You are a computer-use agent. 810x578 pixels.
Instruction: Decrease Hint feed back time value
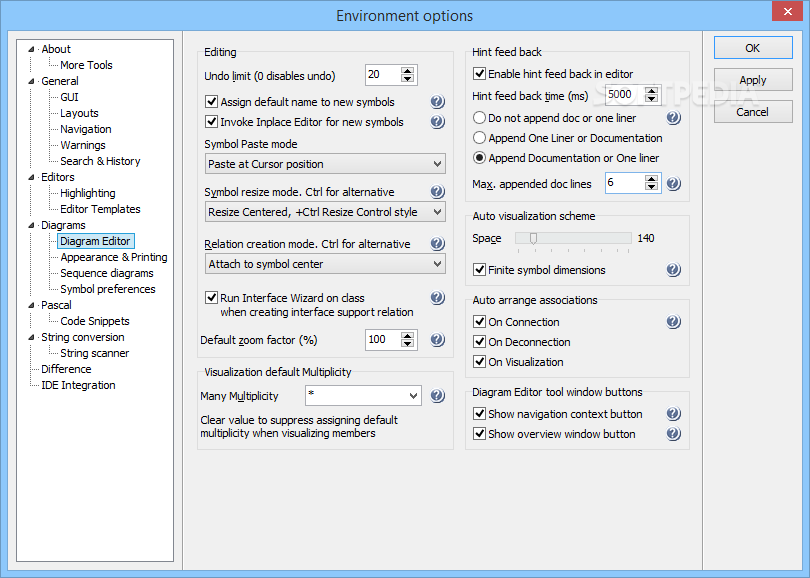(651, 98)
